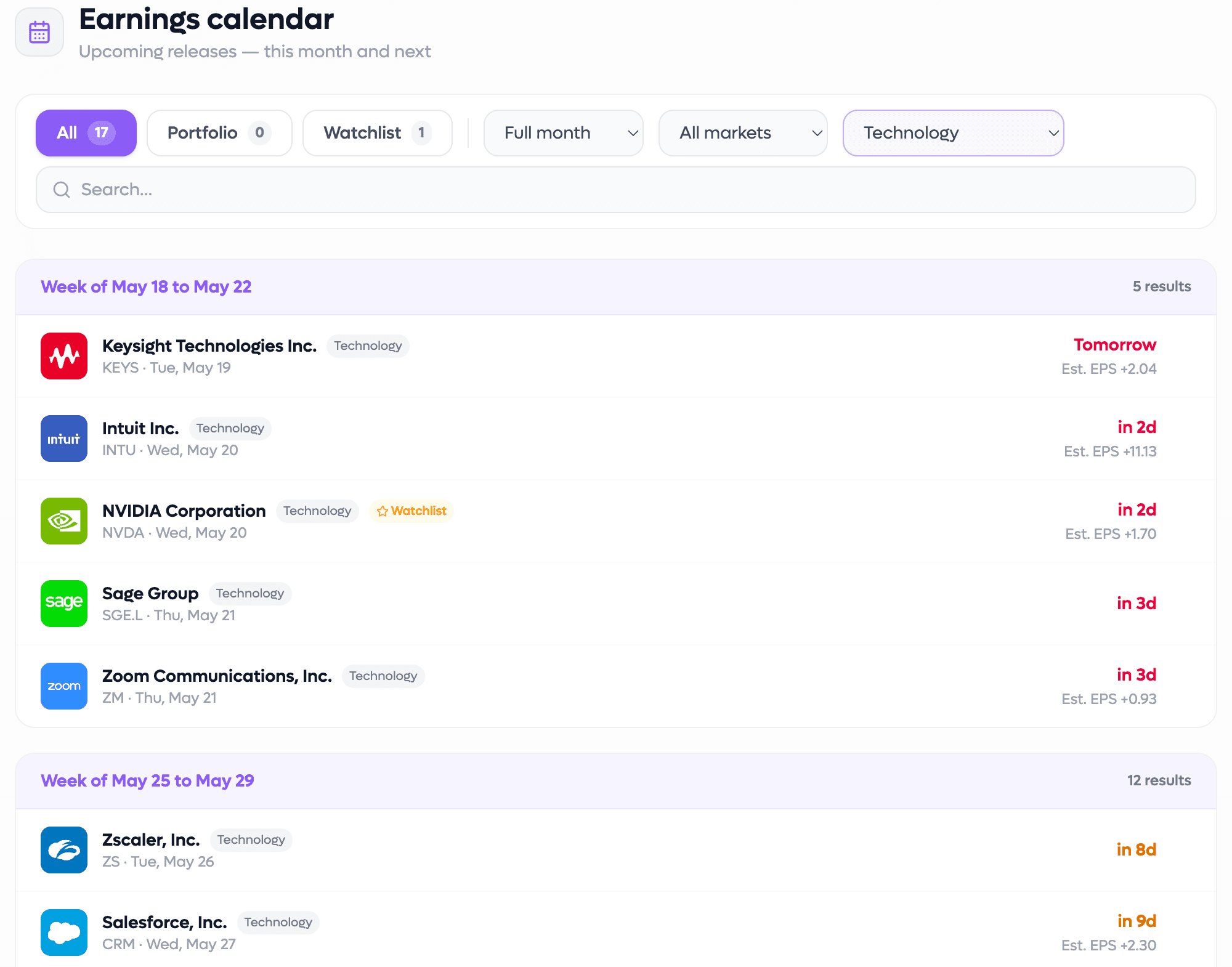Click the Keysight Technologies logo

(x=64, y=356)
